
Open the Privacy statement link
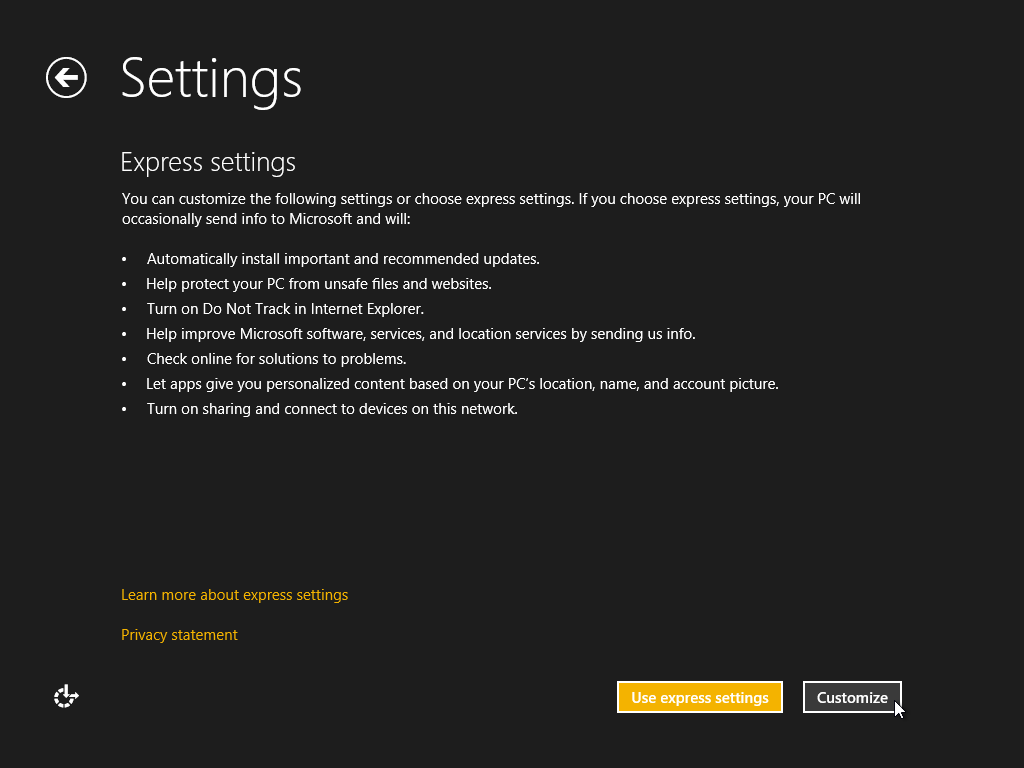click(x=179, y=635)
